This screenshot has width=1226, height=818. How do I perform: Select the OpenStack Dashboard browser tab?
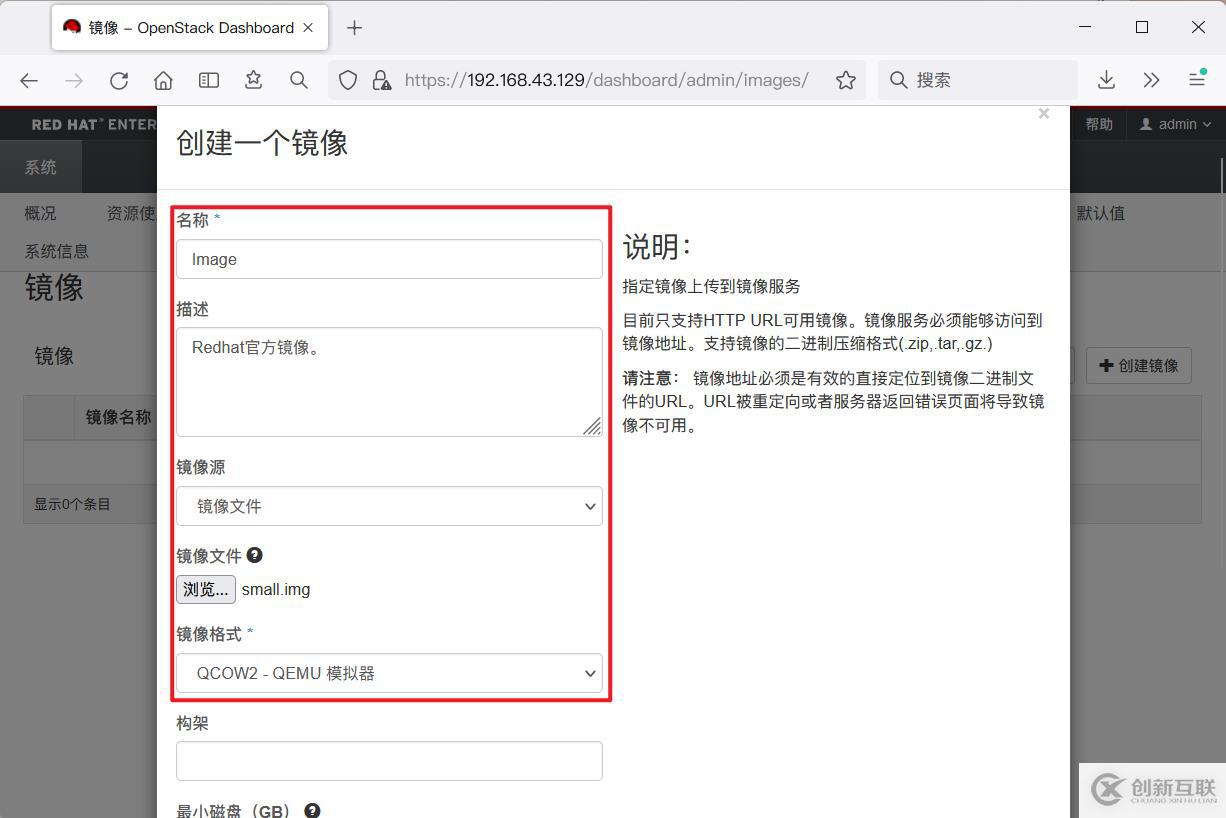(x=192, y=28)
